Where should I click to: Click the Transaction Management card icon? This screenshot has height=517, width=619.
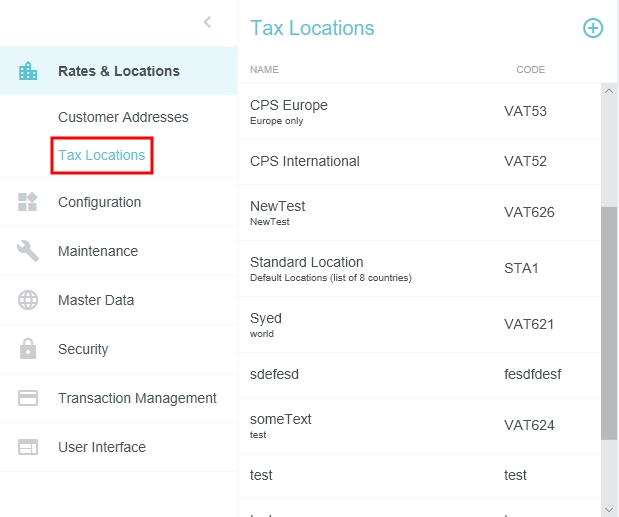point(28,398)
